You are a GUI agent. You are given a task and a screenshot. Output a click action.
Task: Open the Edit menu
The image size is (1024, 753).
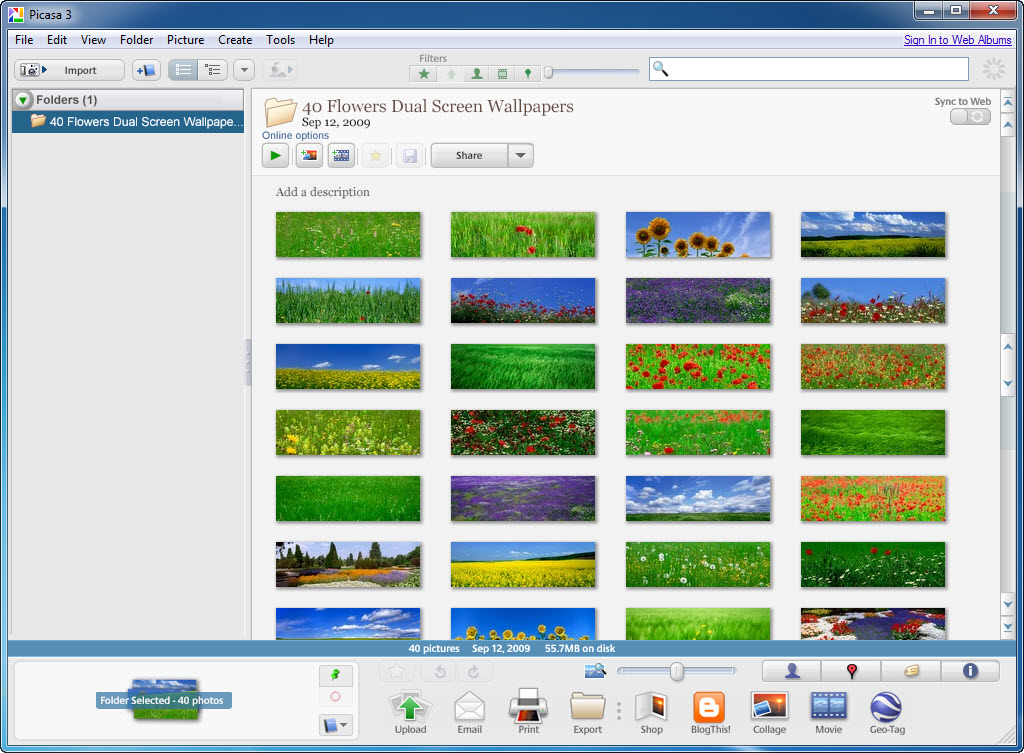pos(57,40)
